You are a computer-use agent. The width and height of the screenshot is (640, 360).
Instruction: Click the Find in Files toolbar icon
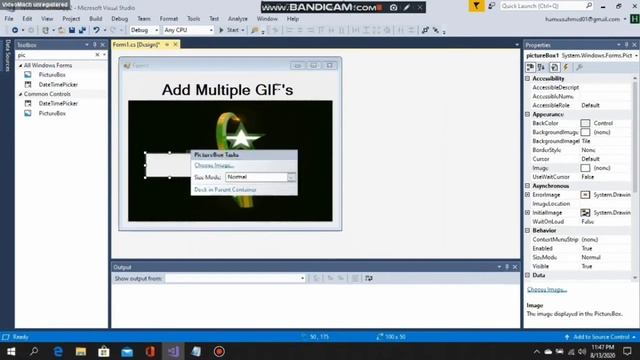point(255,30)
